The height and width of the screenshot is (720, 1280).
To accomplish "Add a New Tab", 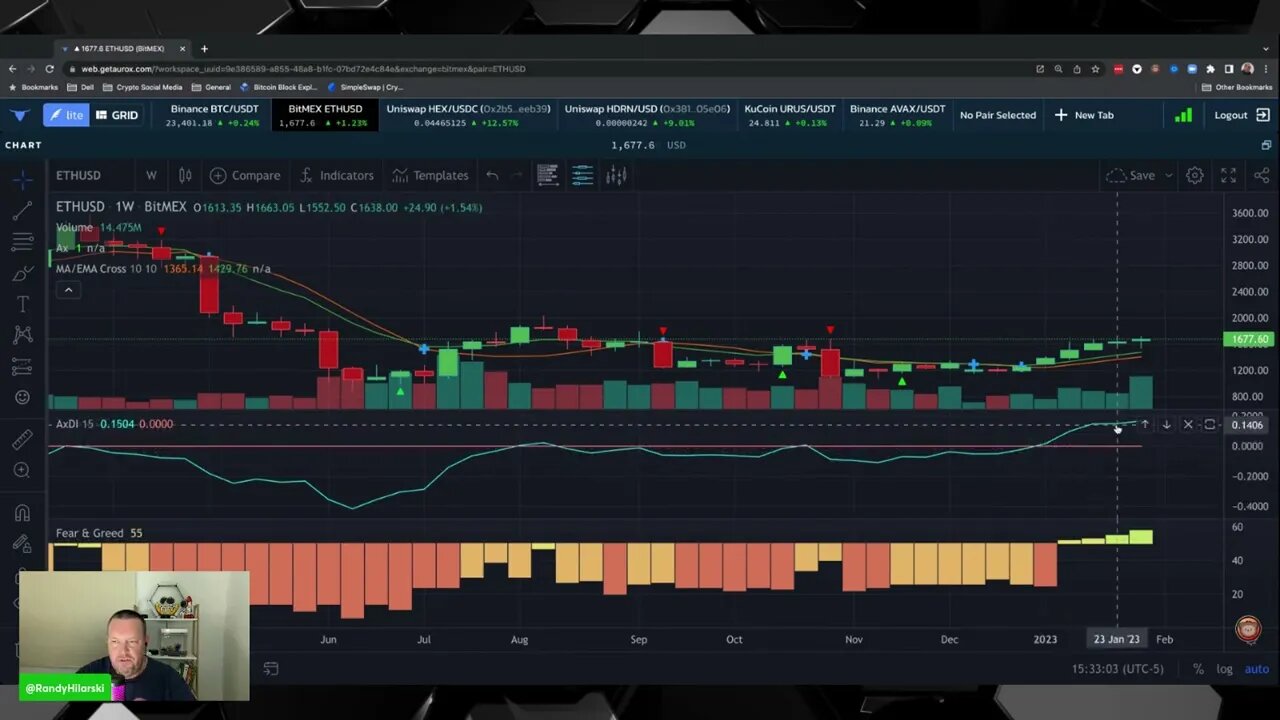I will tap(1084, 115).
